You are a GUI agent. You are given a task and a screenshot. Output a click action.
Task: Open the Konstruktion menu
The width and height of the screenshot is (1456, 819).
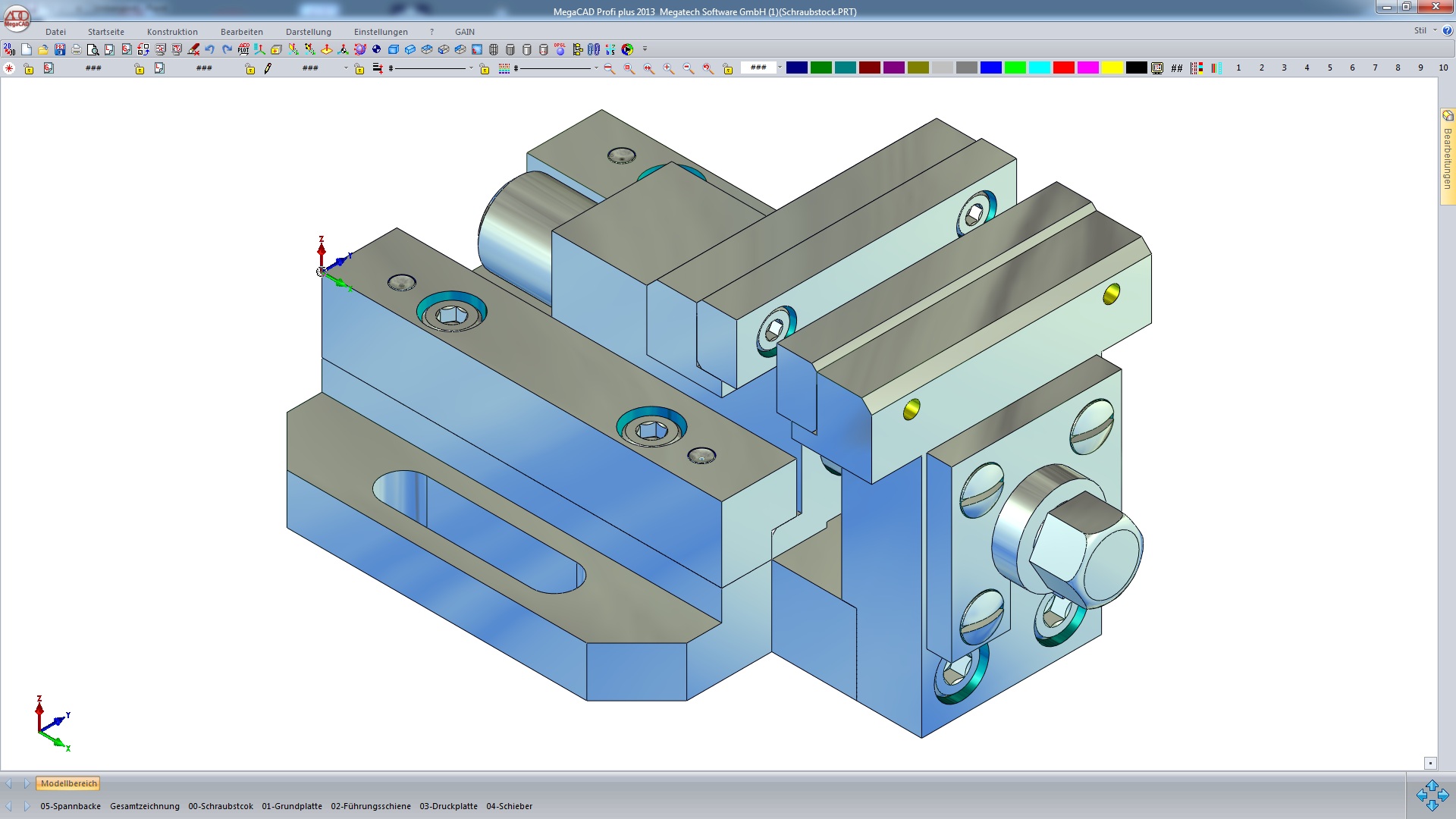[x=172, y=32]
